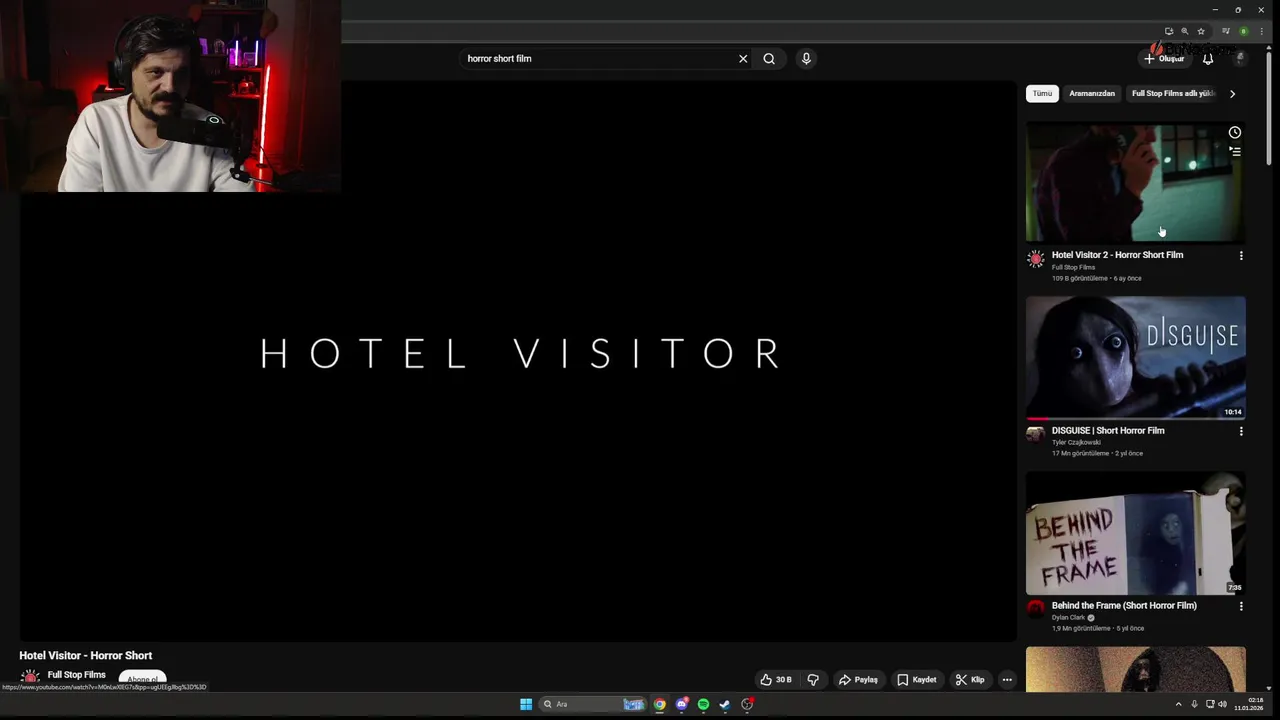The height and width of the screenshot is (720, 1280).
Task: Add Hotel Visitor 2 to the queue
Action: [1235, 152]
